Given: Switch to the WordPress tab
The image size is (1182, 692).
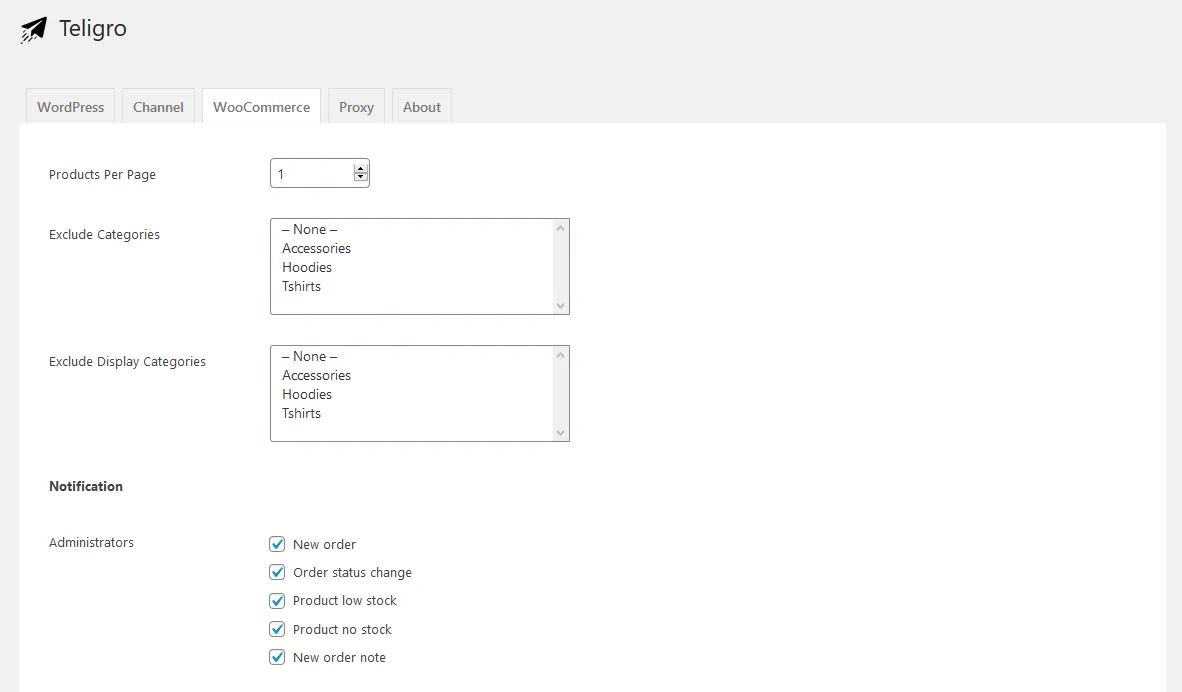Looking at the screenshot, I should [x=71, y=106].
